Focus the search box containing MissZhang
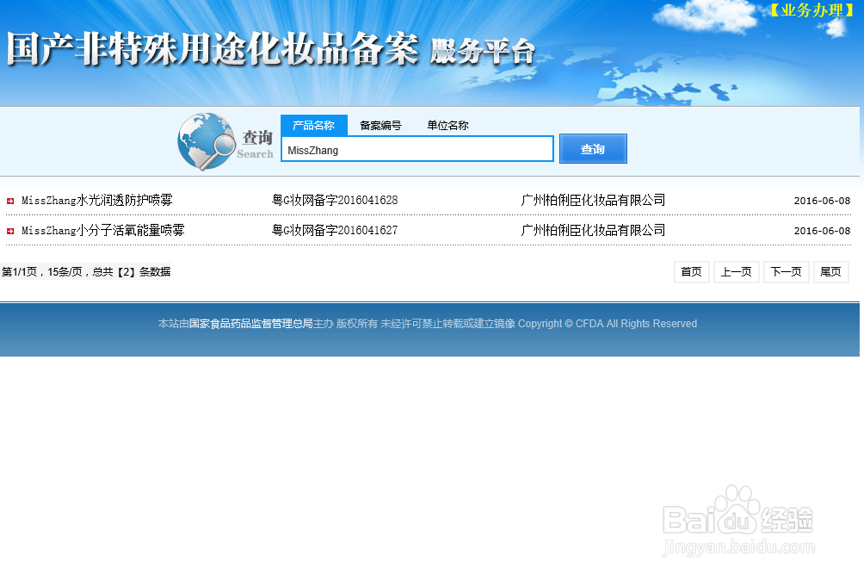This screenshot has height=577, width=864. point(417,149)
